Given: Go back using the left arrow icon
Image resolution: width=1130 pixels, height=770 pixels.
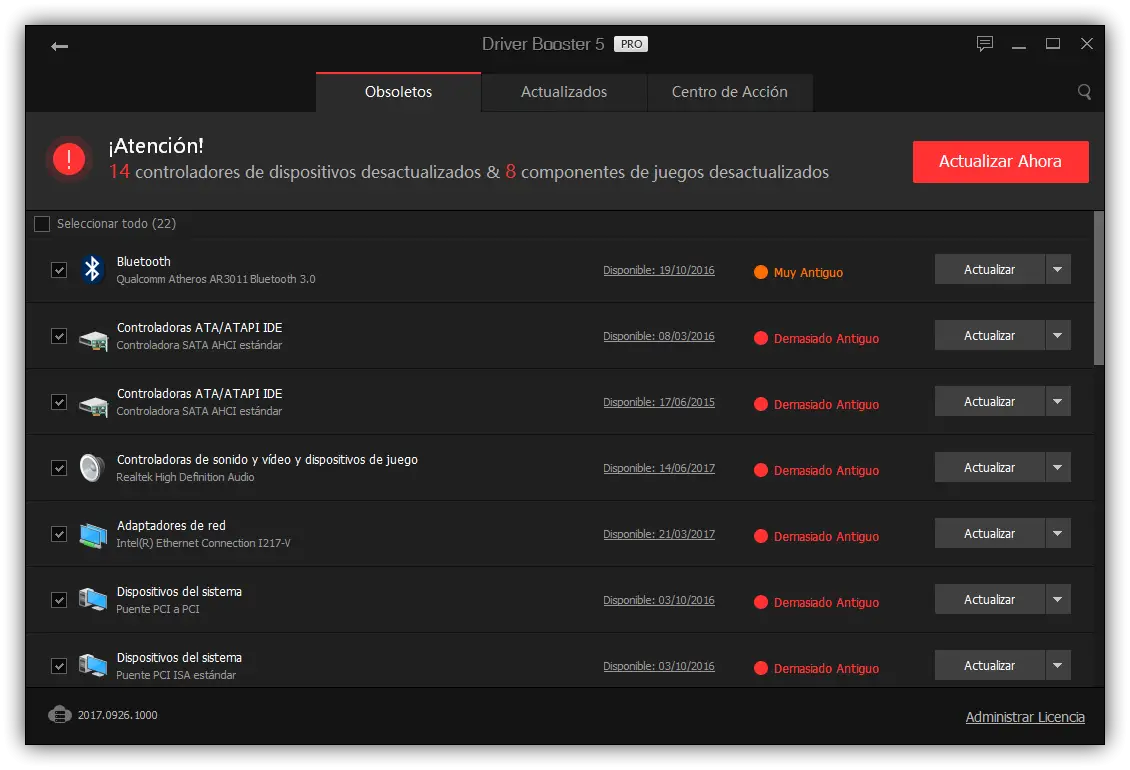Looking at the screenshot, I should click(x=59, y=46).
